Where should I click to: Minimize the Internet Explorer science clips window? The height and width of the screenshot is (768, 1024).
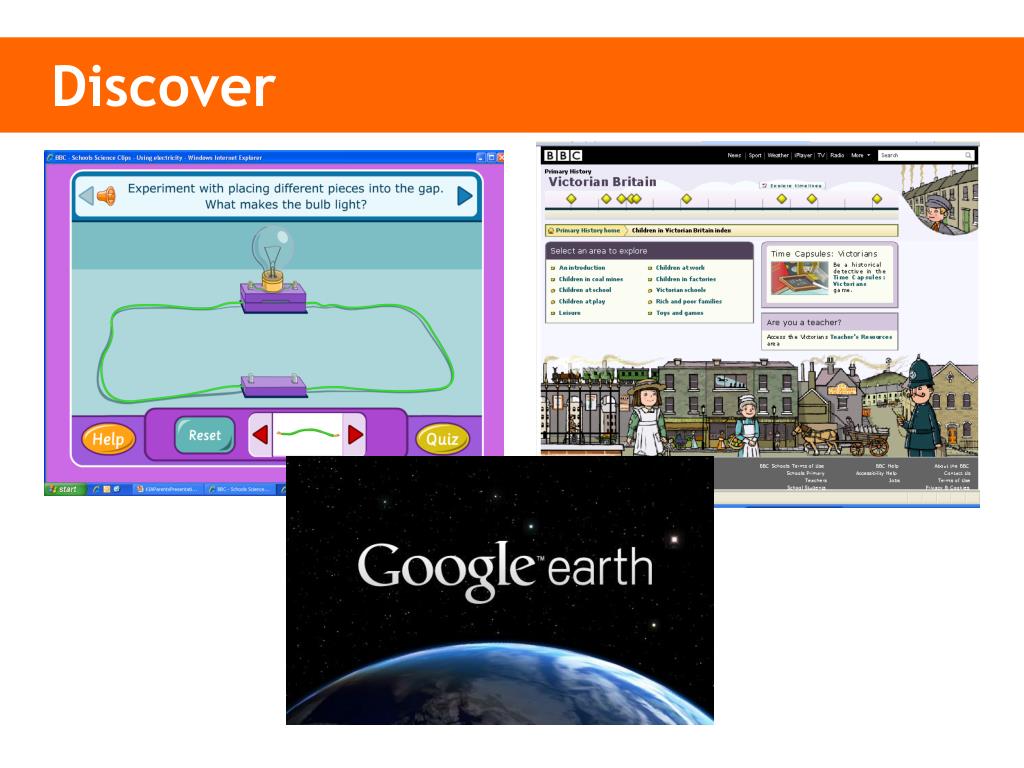coord(481,157)
